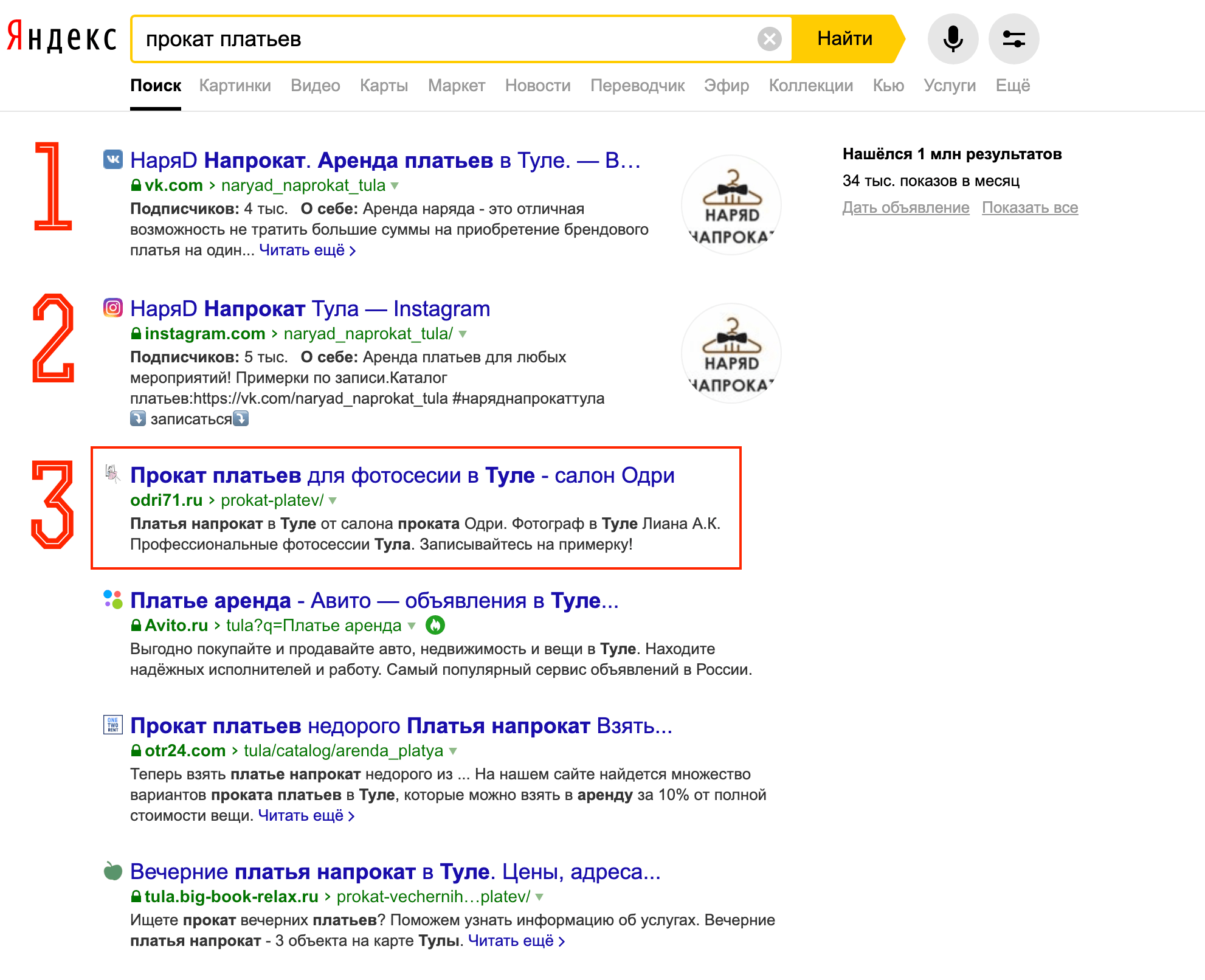Click the Показать все link
The height and width of the screenshot is (980, 1205).
coord(1030,207)
